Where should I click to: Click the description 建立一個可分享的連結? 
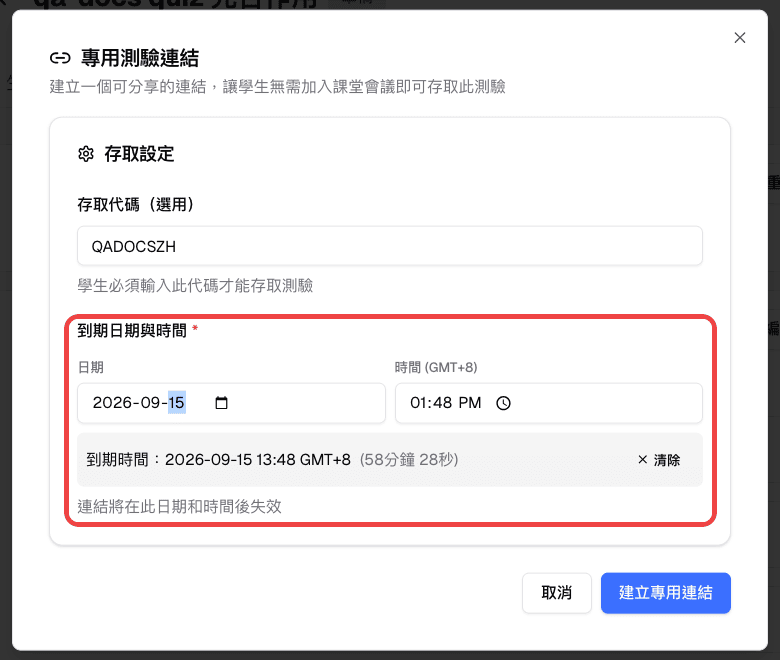tap(128, 87)
